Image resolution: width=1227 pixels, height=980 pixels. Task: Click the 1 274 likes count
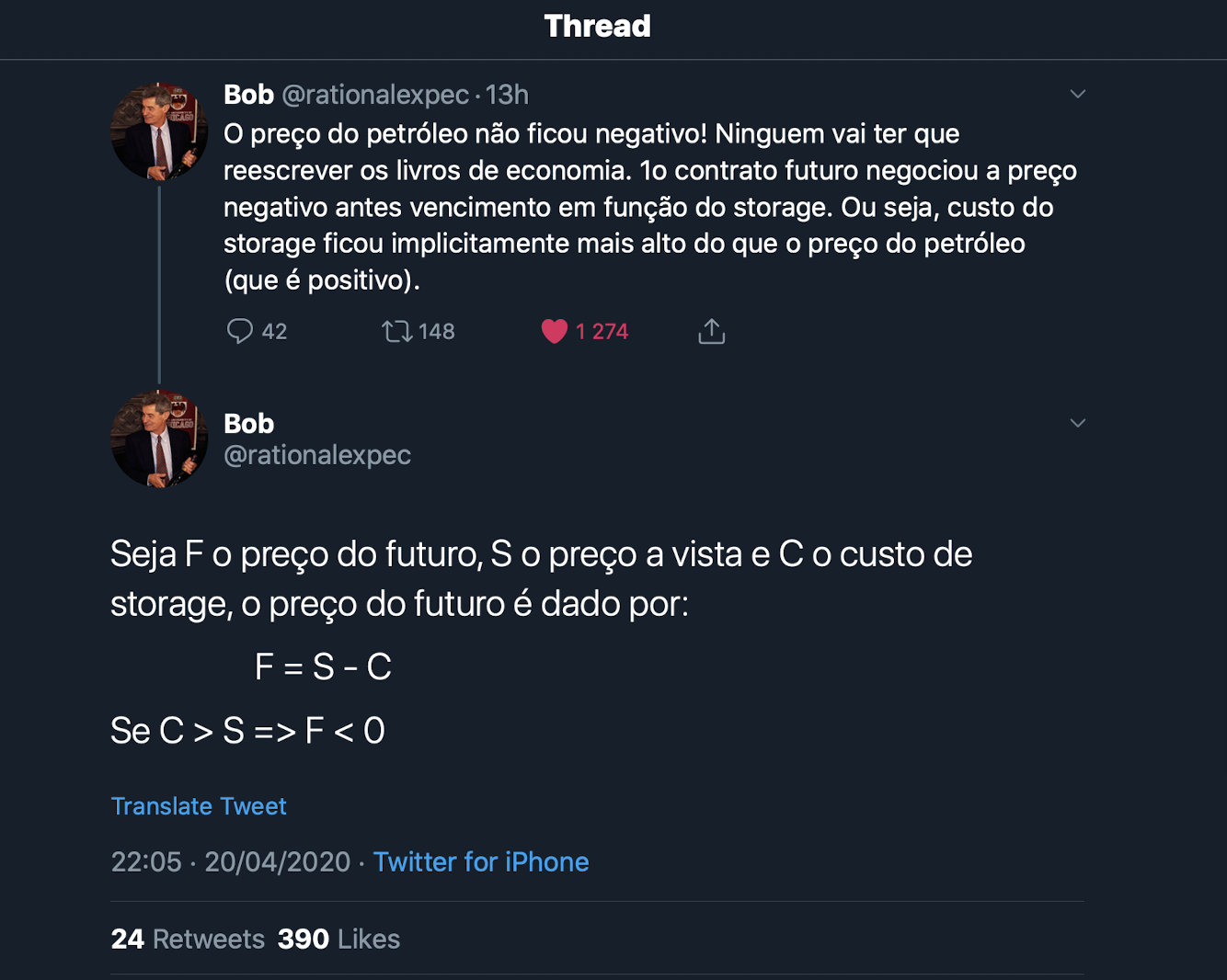(x=602, y=331)
